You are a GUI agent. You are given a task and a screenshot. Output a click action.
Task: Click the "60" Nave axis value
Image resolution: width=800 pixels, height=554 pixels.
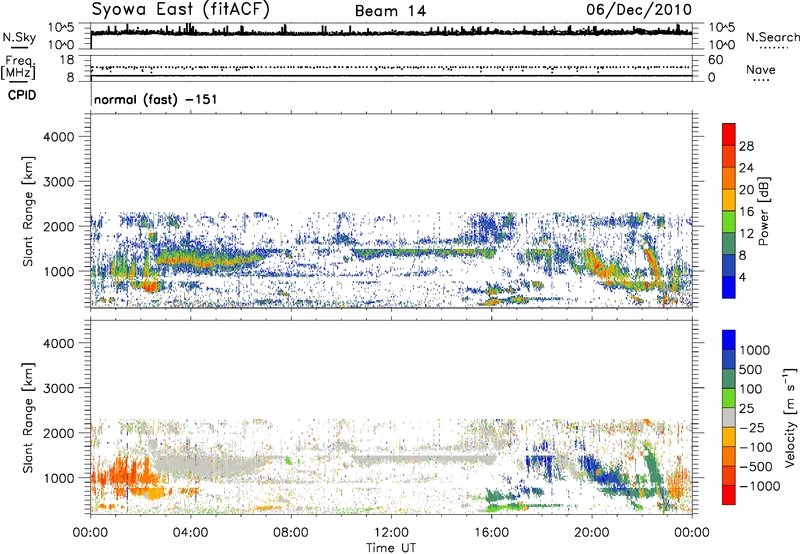715,60
